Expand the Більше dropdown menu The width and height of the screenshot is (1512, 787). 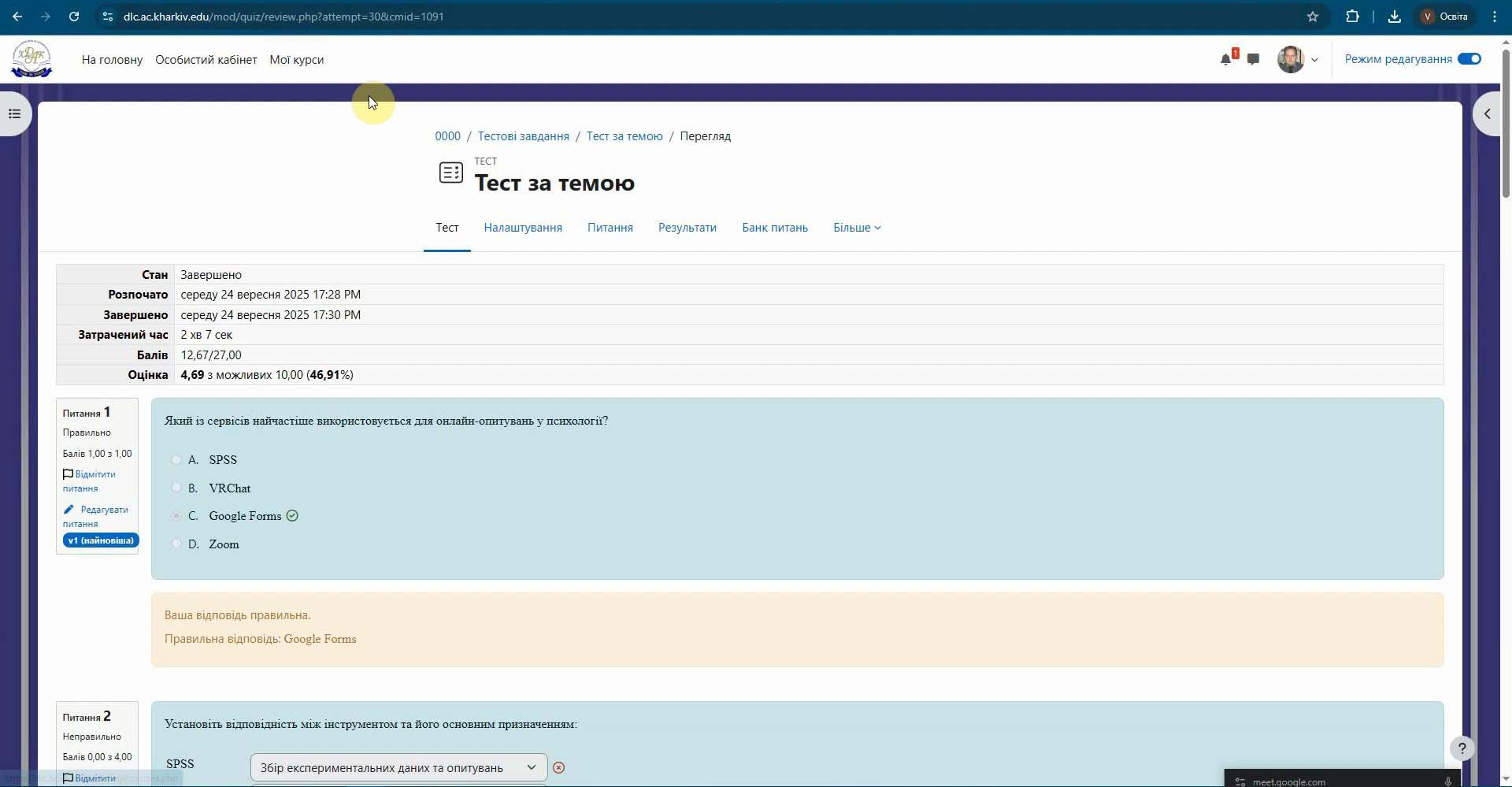pos(857,228)
